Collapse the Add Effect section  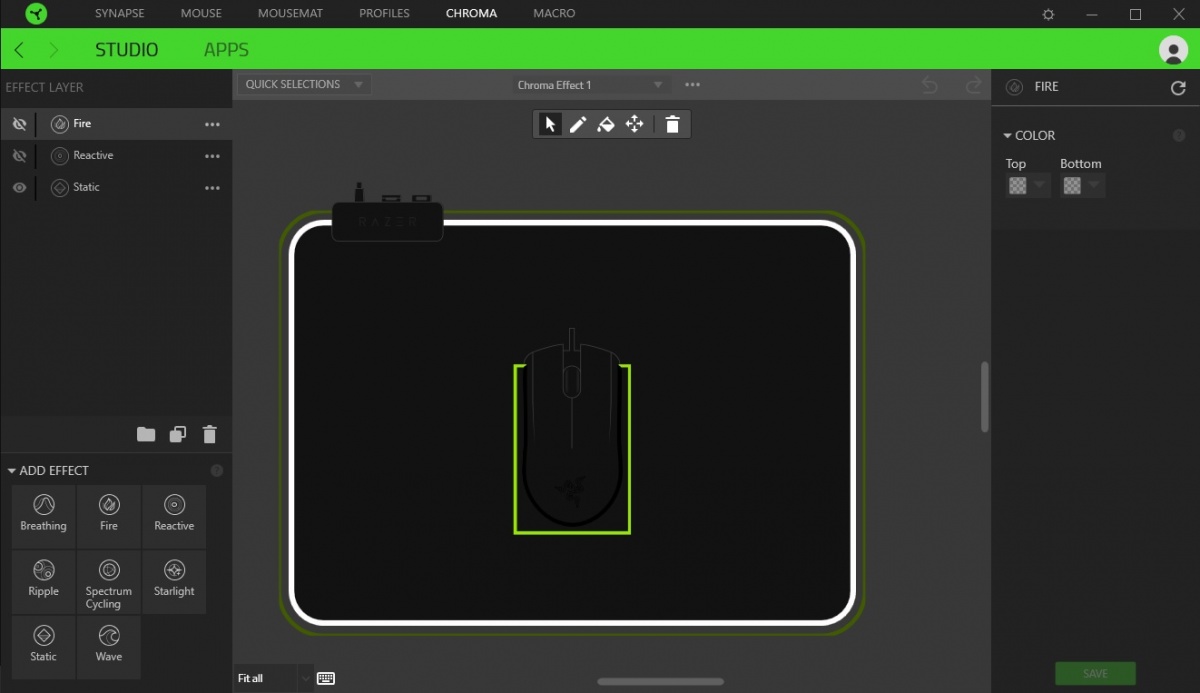(x=12, y=471)
